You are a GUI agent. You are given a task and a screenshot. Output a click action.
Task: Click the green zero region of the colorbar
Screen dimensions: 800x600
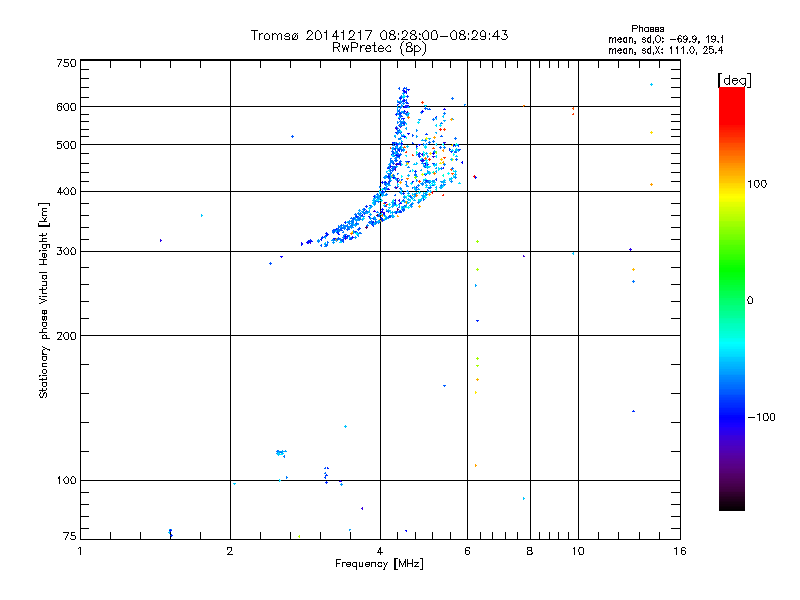click(732, 300)
